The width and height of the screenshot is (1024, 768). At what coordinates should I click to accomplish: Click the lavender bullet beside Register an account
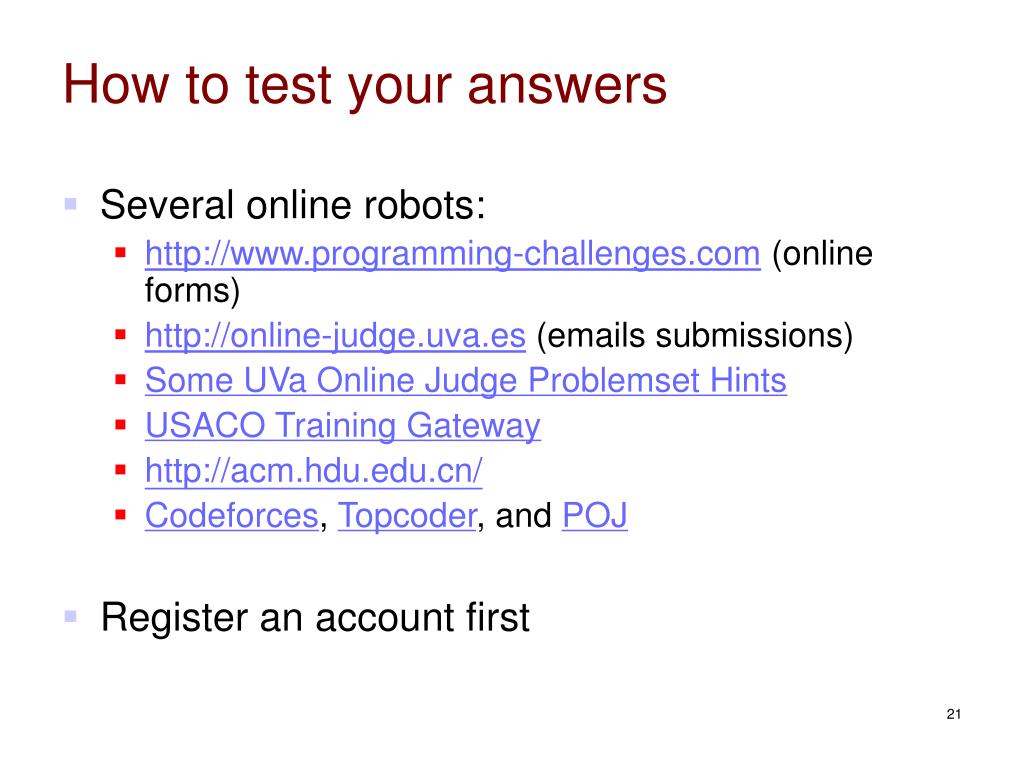point(71,616)
